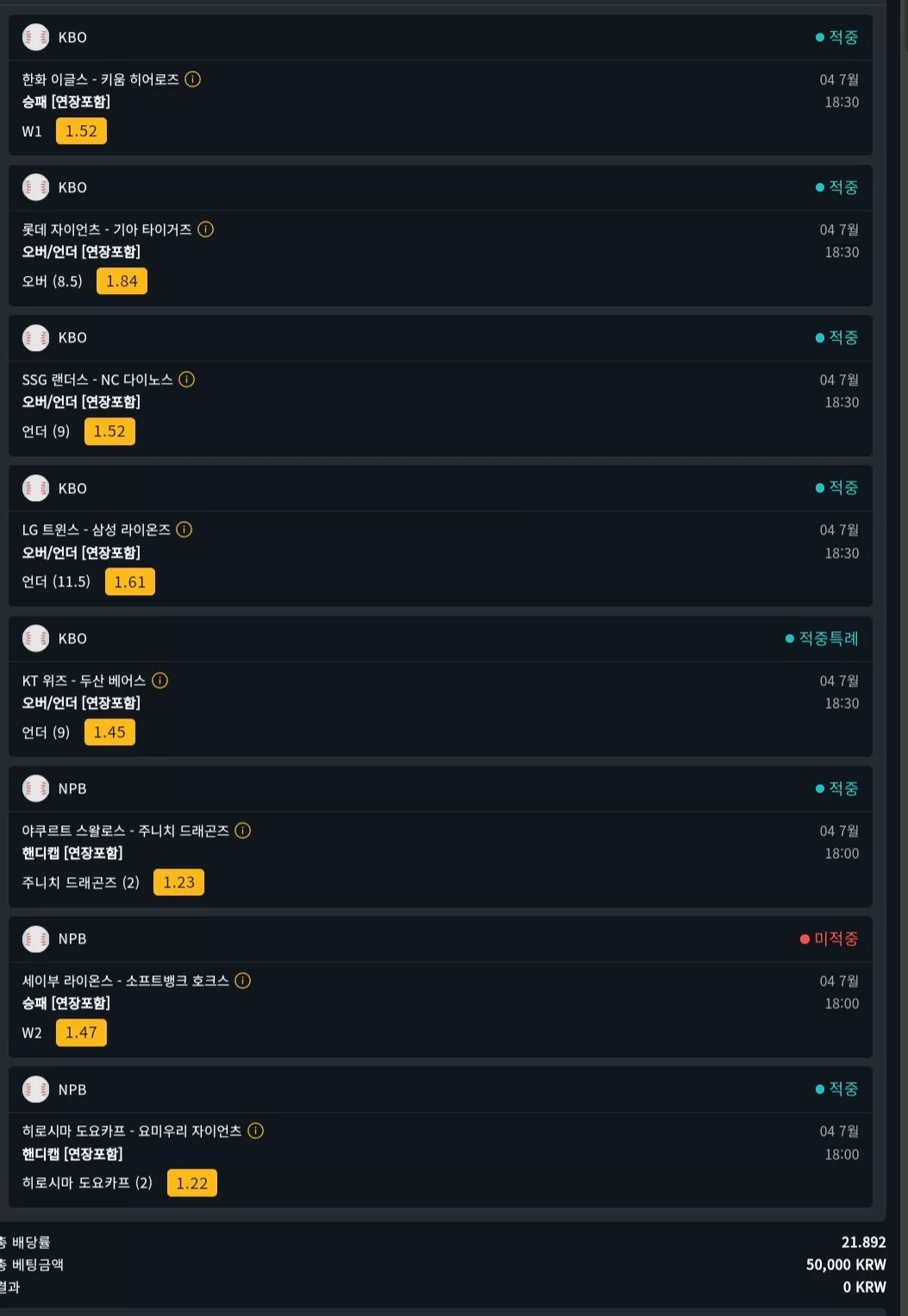Select the 1.47 odds badge for W2

81,1032
